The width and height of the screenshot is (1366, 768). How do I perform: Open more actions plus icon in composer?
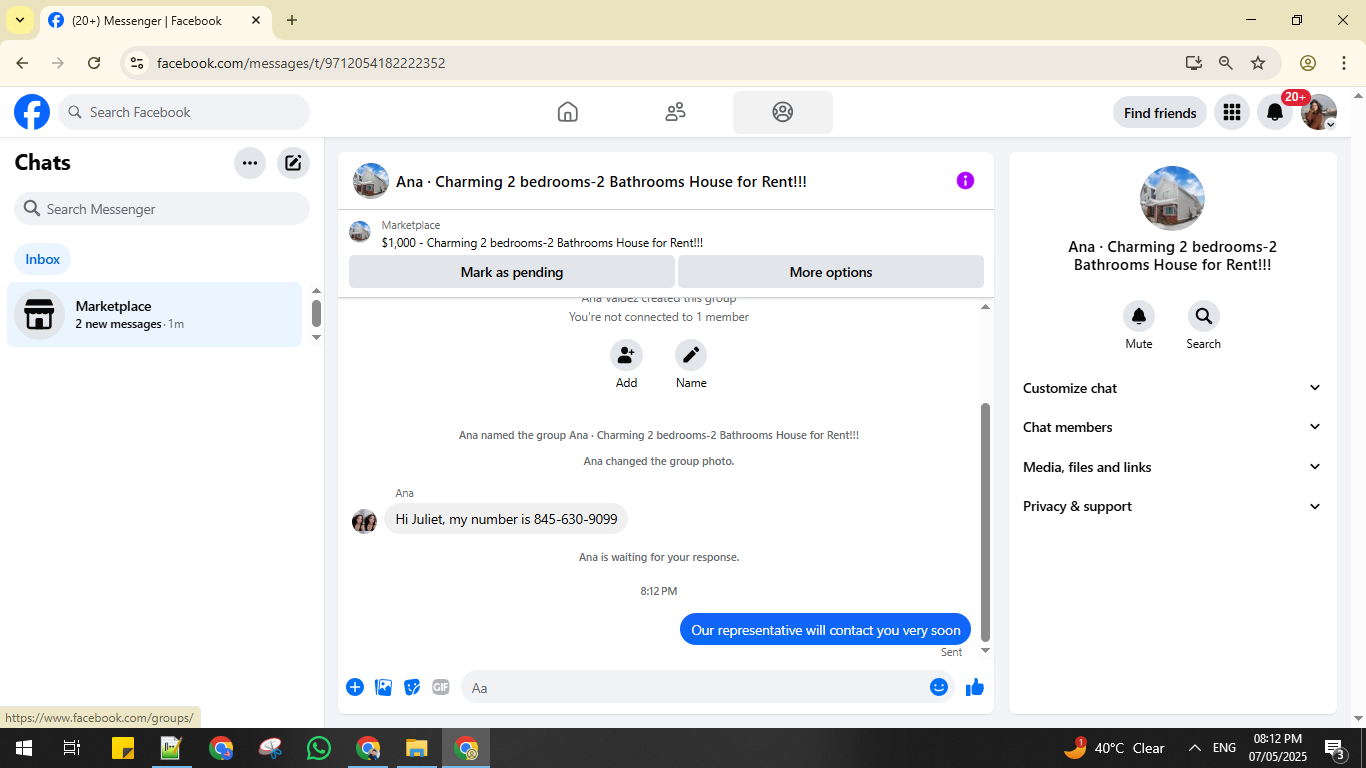click(x=355, y=687)
